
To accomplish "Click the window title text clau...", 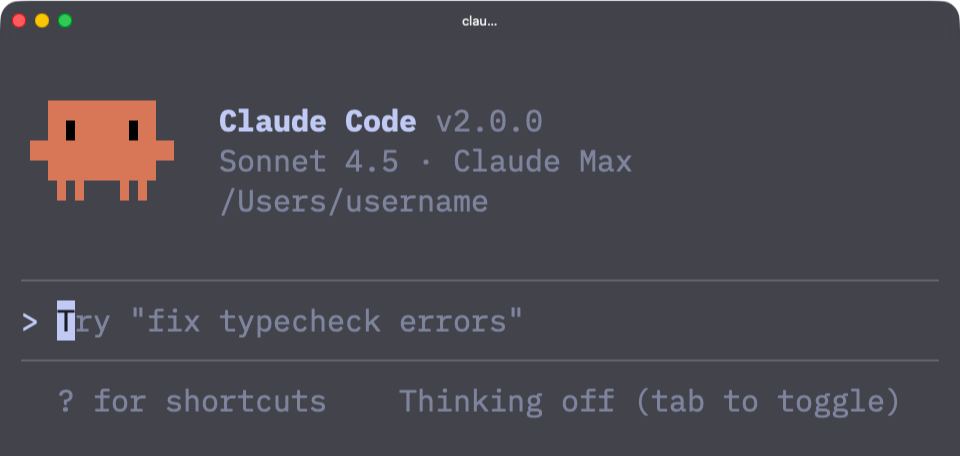I will point(479,21).
